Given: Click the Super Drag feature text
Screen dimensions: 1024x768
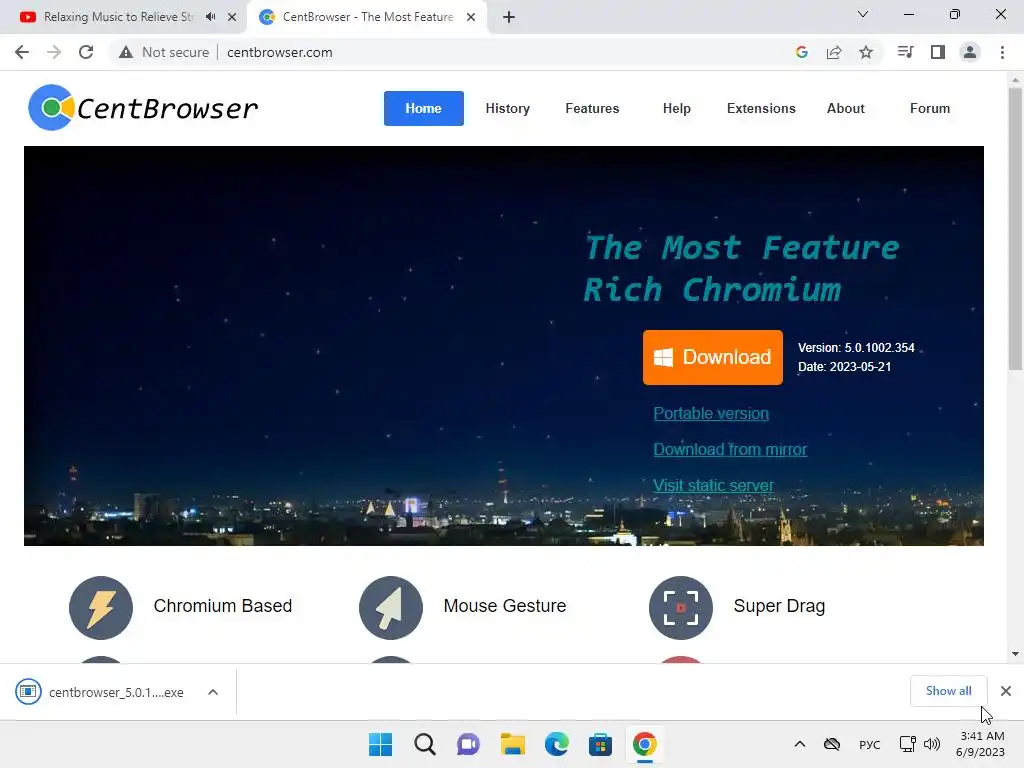Looking at the screenshot, I should click(x=779, y=606).
